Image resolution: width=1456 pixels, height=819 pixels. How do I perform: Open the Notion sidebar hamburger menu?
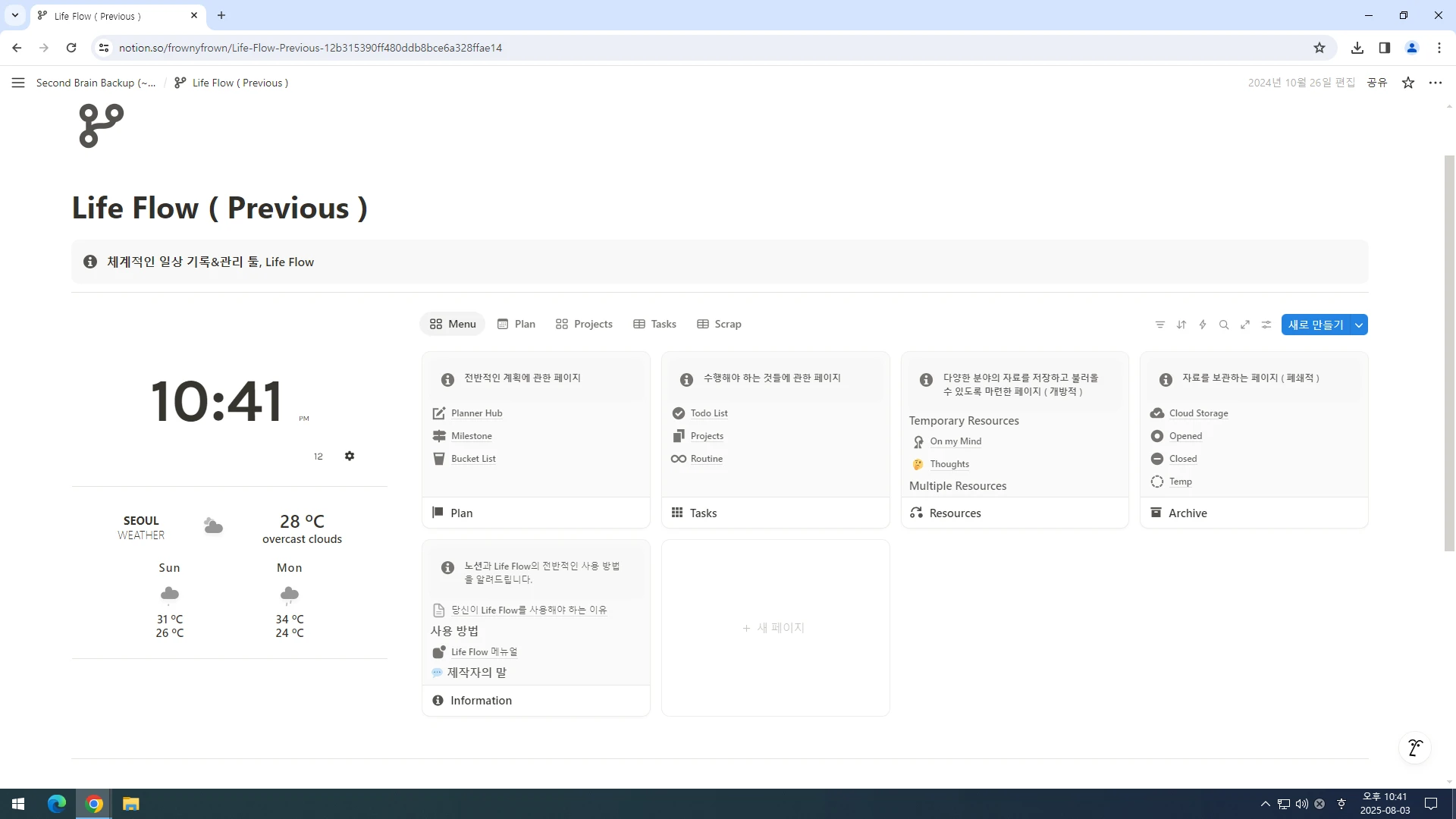[18, 83]
